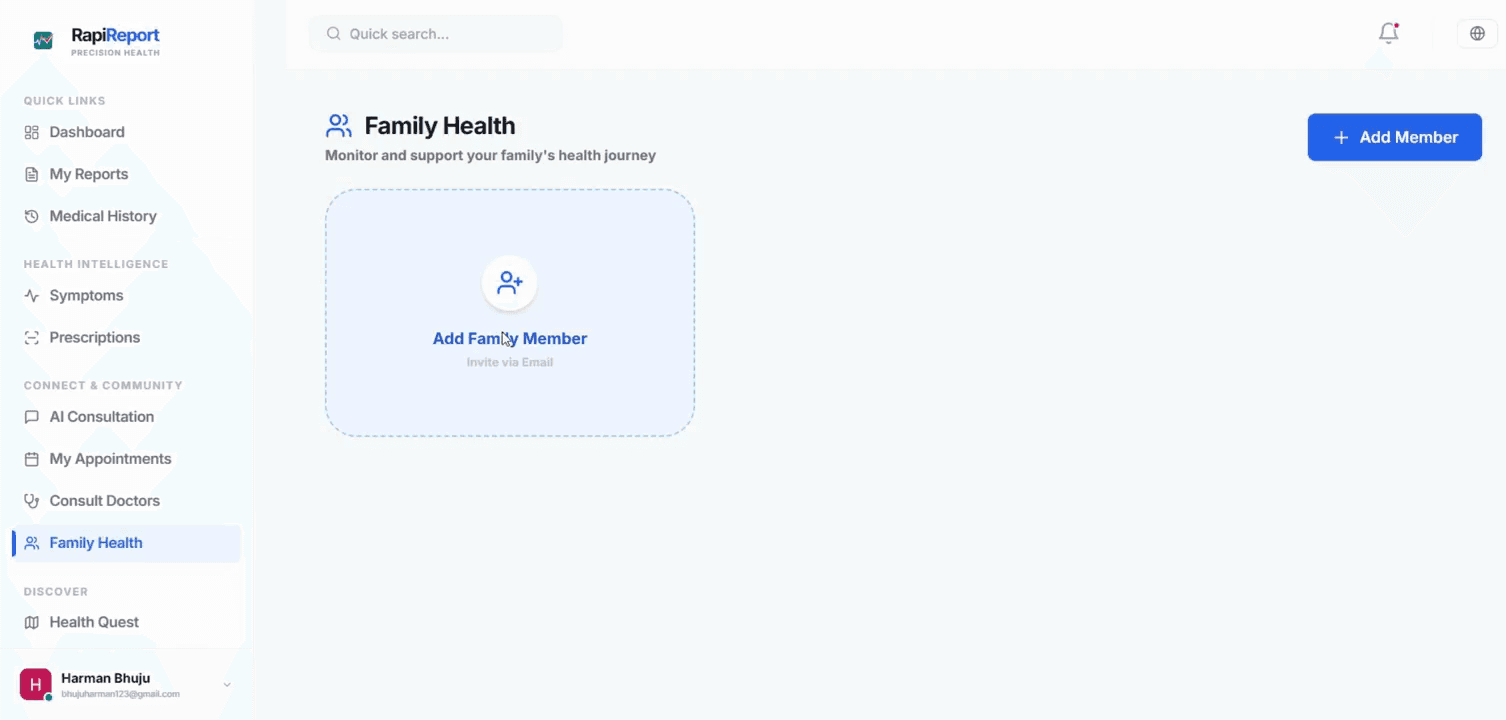This screenshot has height=720, width=1506.
Task: Expand the user profile chevron
Action: coord(227,685)
